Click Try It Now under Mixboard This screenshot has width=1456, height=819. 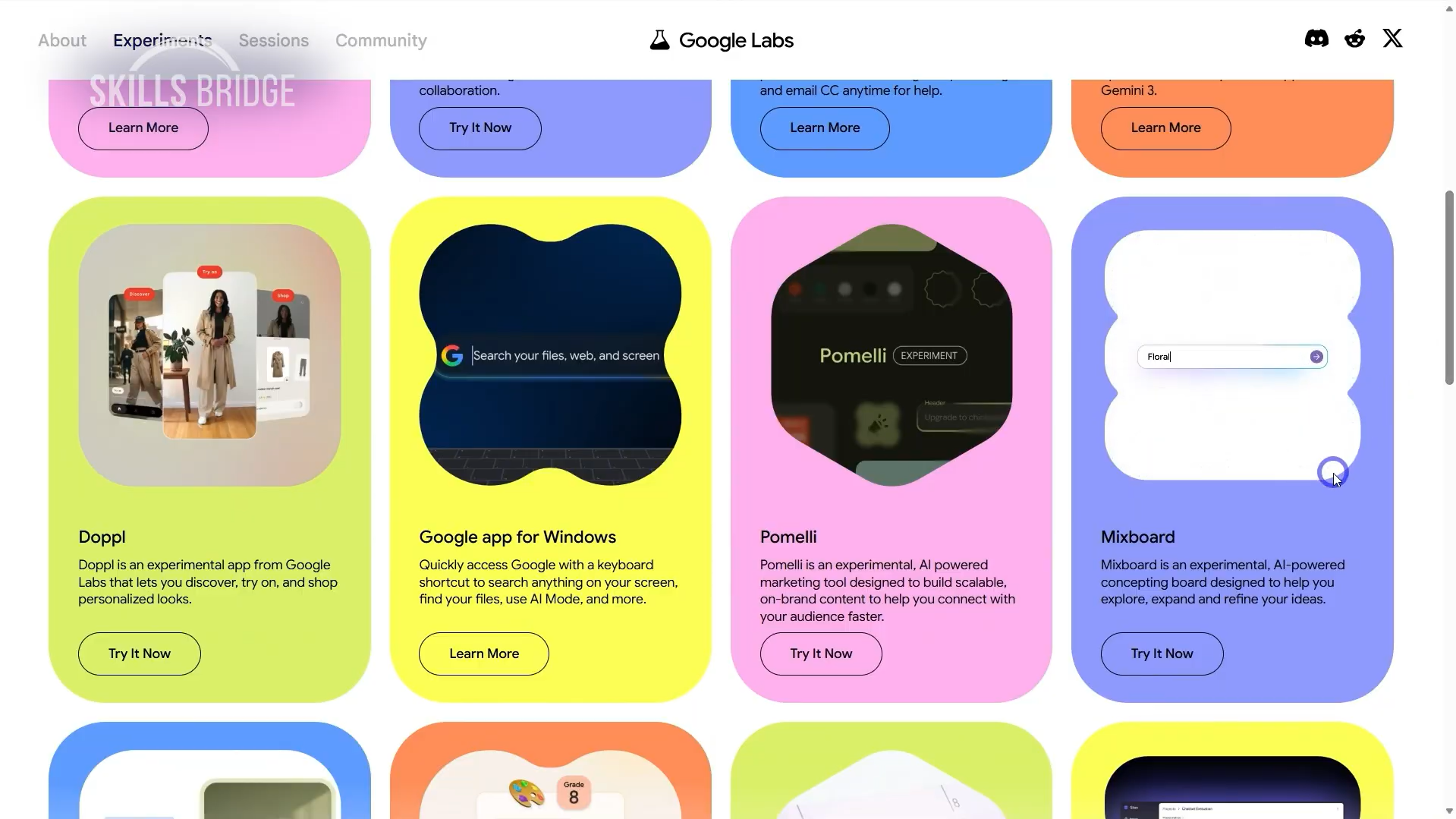click(x=1162, y=654)
